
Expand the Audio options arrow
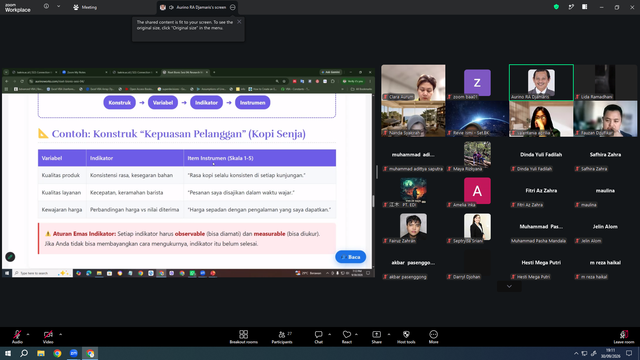[x=28, y=334]
